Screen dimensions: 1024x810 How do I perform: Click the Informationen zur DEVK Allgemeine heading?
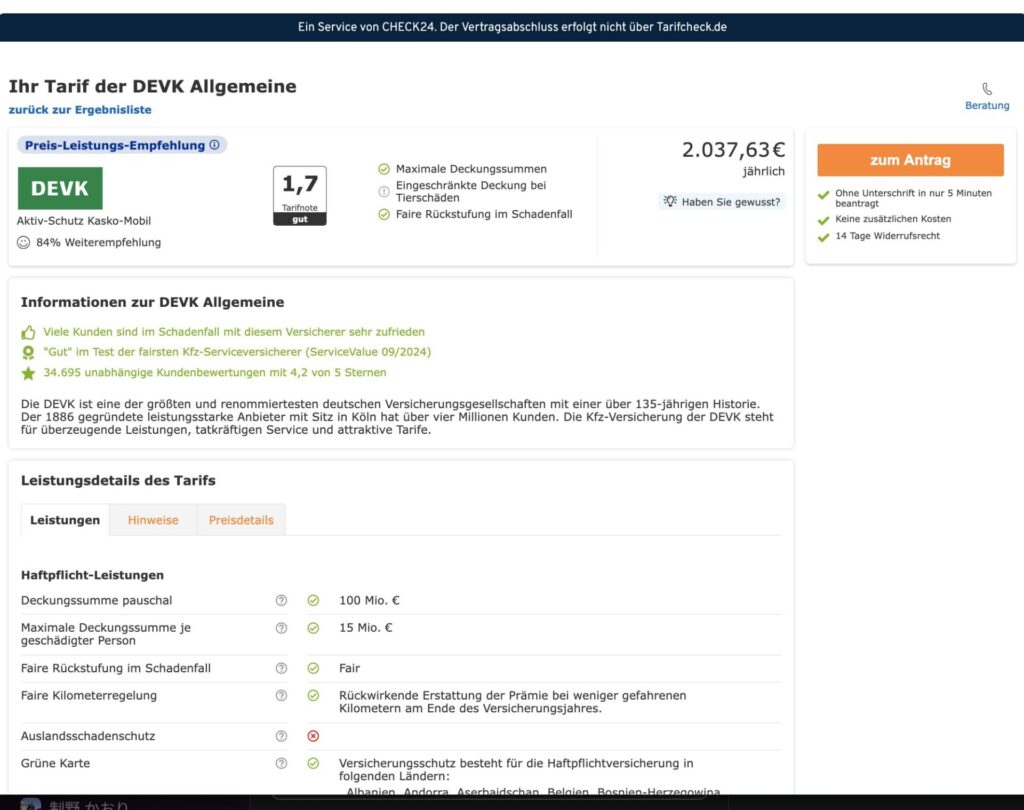[x=152, y=302]
